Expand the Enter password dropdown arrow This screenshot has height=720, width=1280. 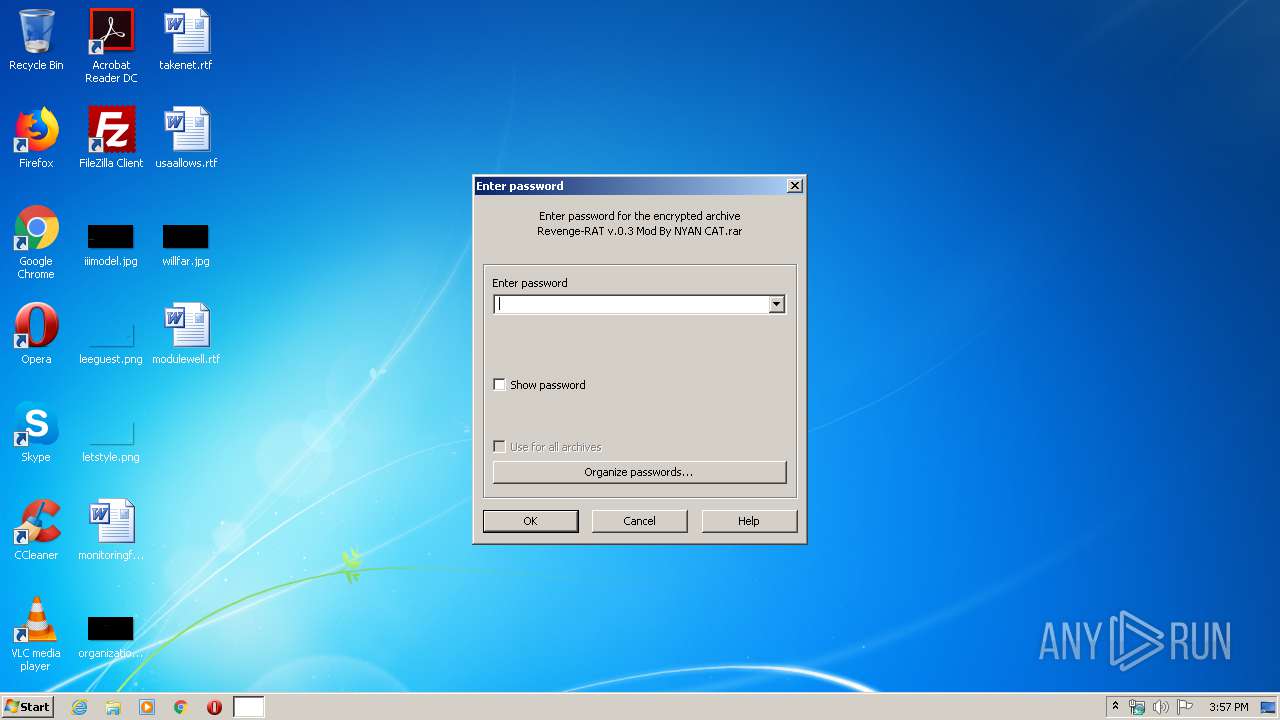coord(776,304)
